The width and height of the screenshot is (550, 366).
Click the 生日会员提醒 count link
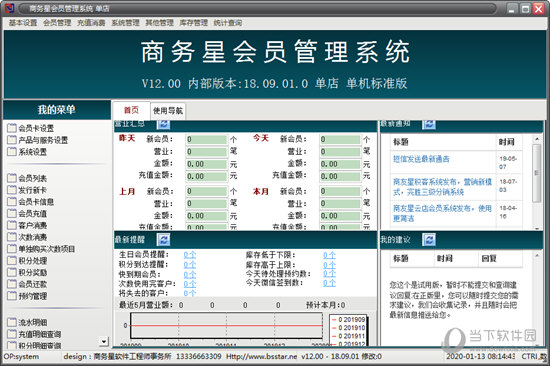190,255
